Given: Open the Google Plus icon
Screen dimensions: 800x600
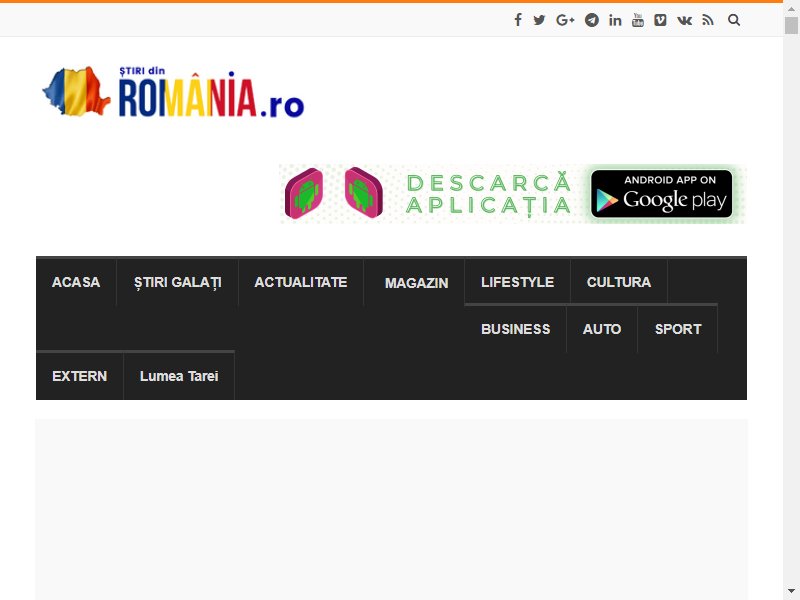Looking at the screenshot, I should (565, 20).
